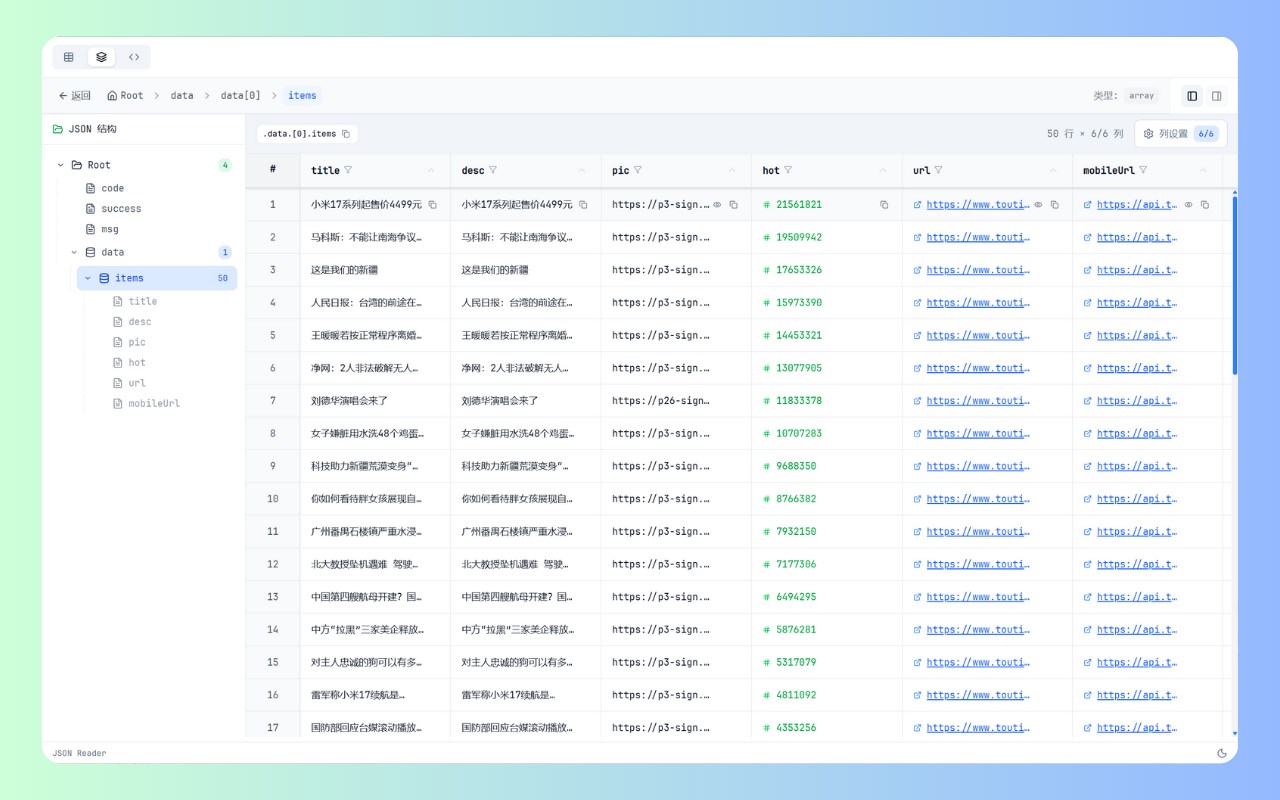Image resolution: width=1280 pixels, height=800 pixels.
Task: Open 列设置 column settings
Action: [x=1180, y=134]
